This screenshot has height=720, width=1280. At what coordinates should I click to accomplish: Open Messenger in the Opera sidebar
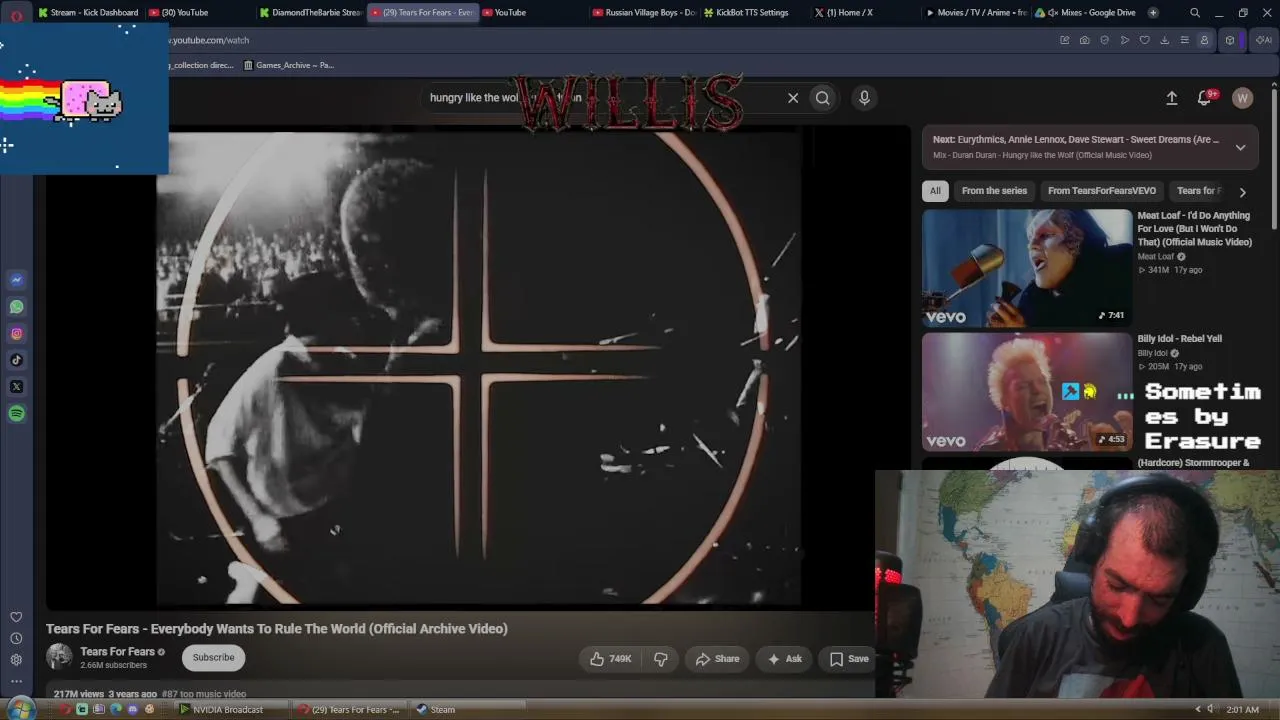[16, 280]
